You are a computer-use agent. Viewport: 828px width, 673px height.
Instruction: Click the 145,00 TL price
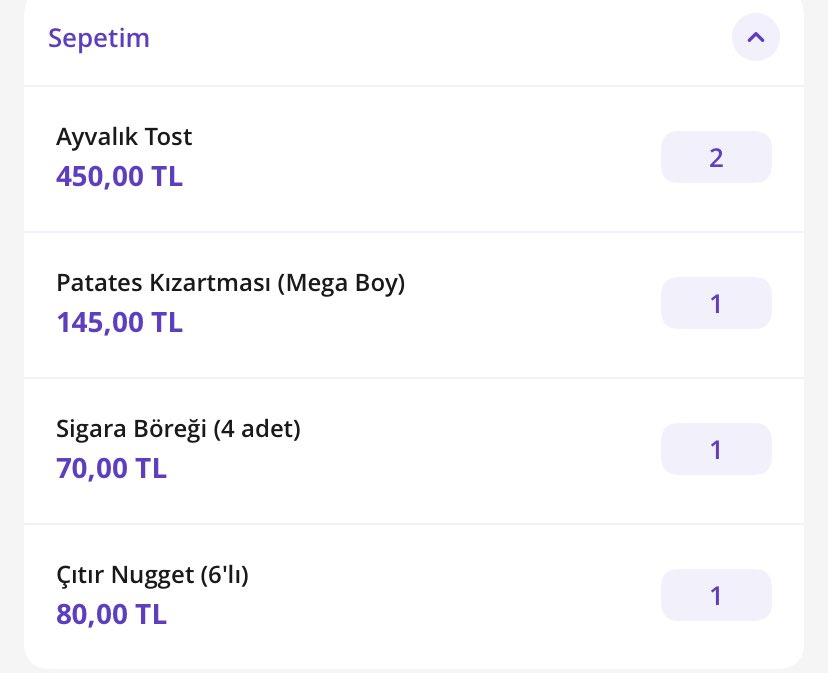119,322
